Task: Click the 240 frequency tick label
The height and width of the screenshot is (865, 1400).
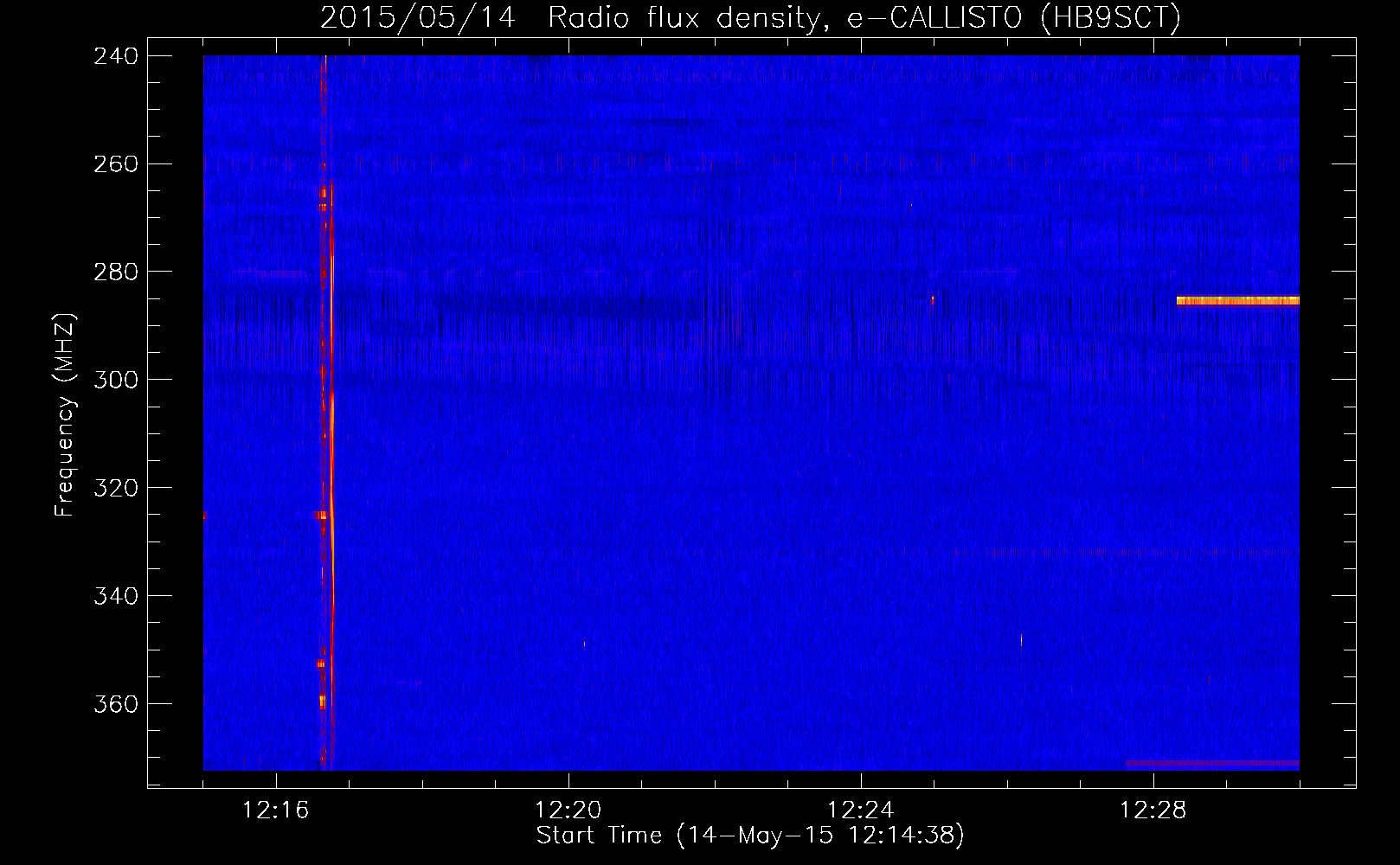Action: click(x=115, y=56)
